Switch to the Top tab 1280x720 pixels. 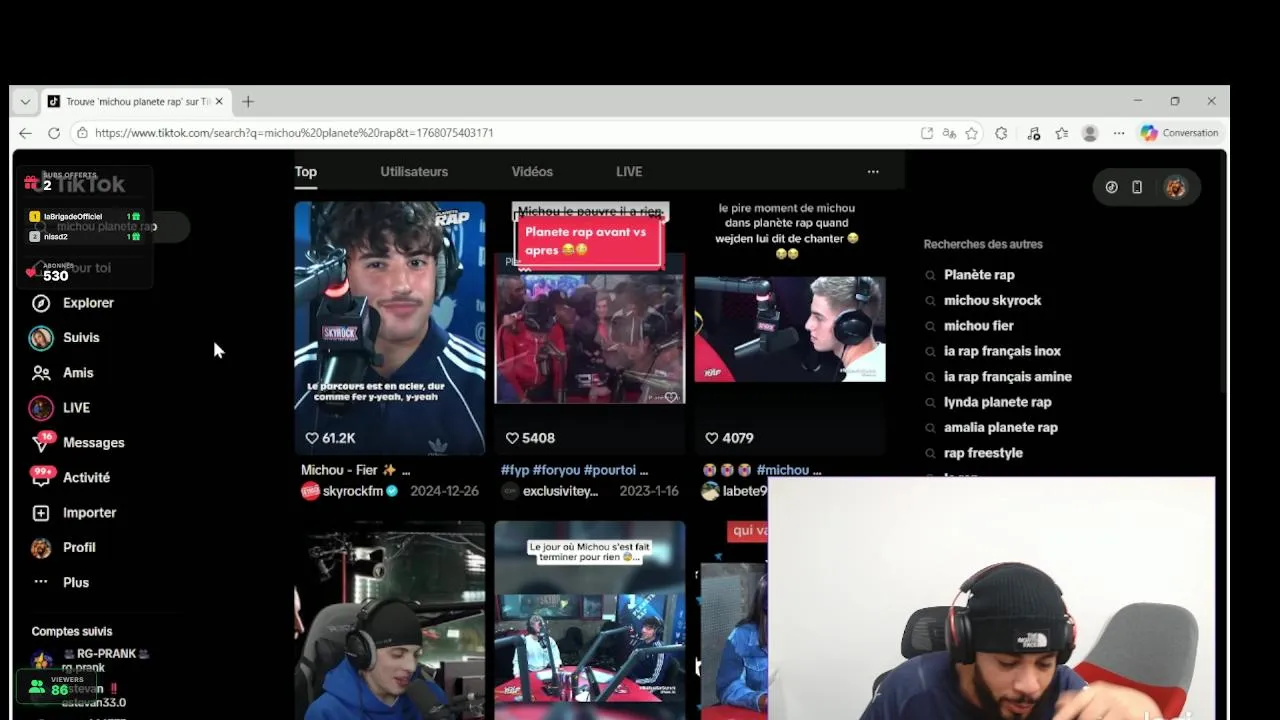306,172
